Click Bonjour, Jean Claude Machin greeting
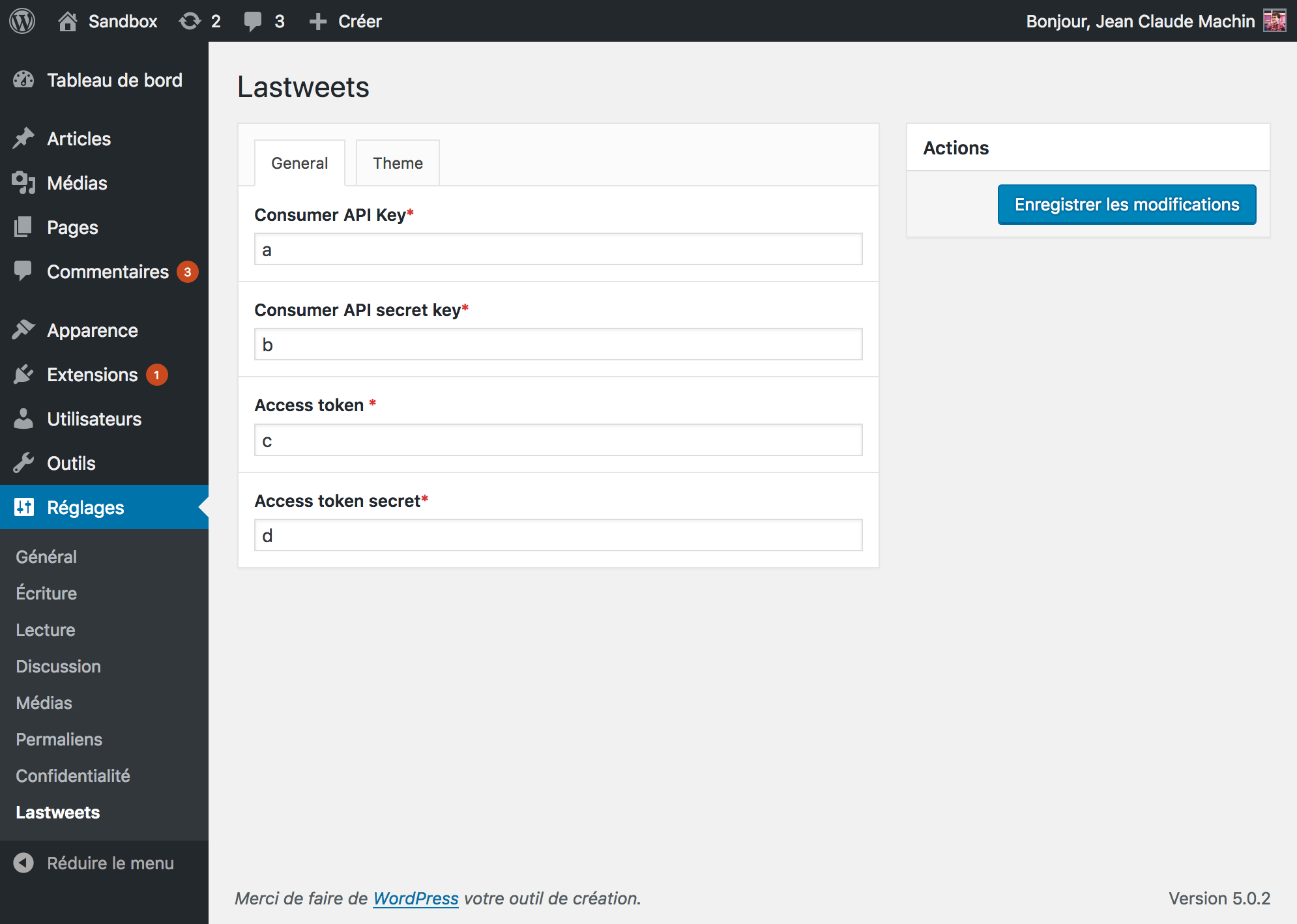 [1141, 22]
